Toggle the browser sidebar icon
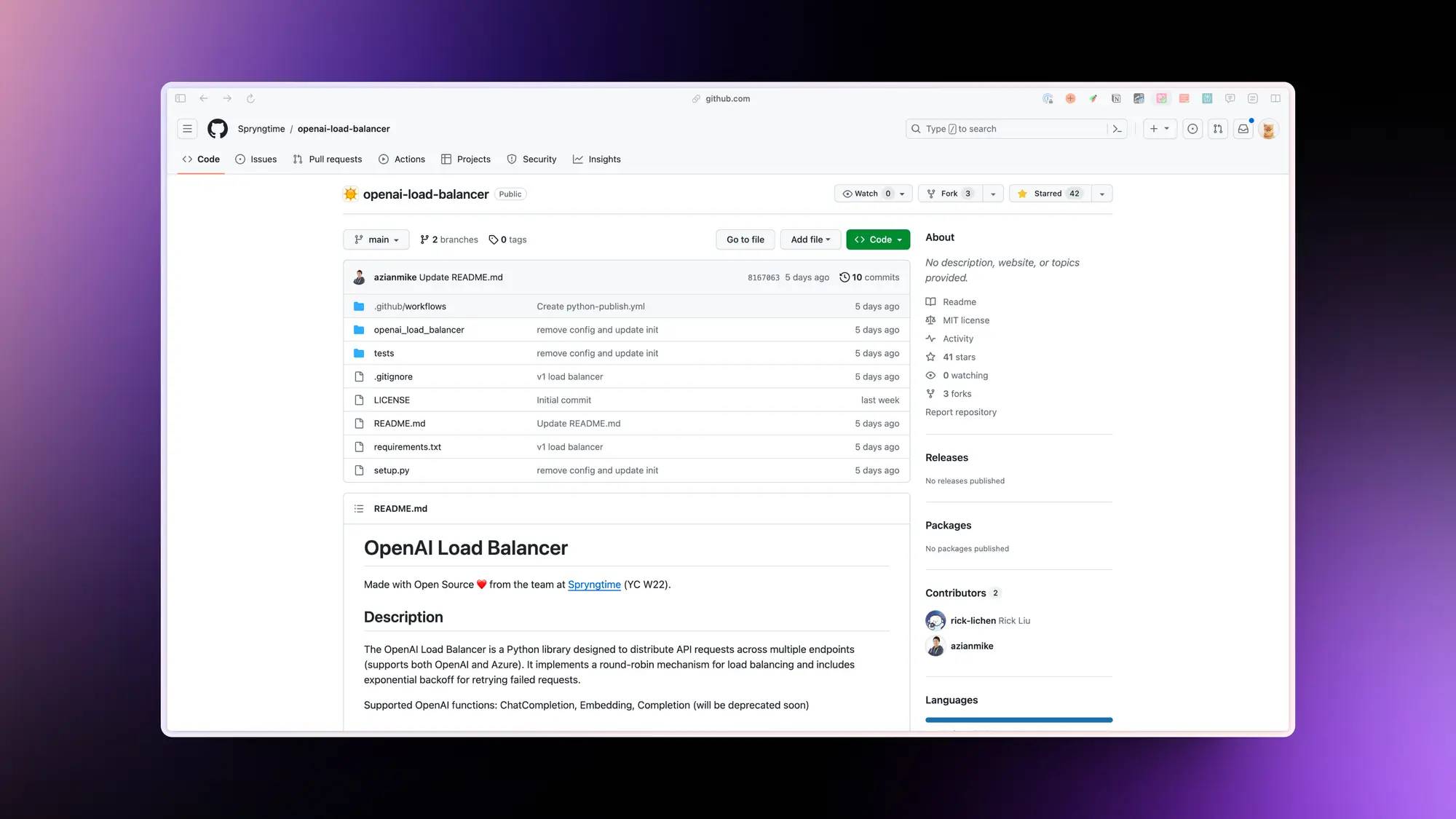The width and height of the screenshot is (1456, 819). tap(181, 98)
